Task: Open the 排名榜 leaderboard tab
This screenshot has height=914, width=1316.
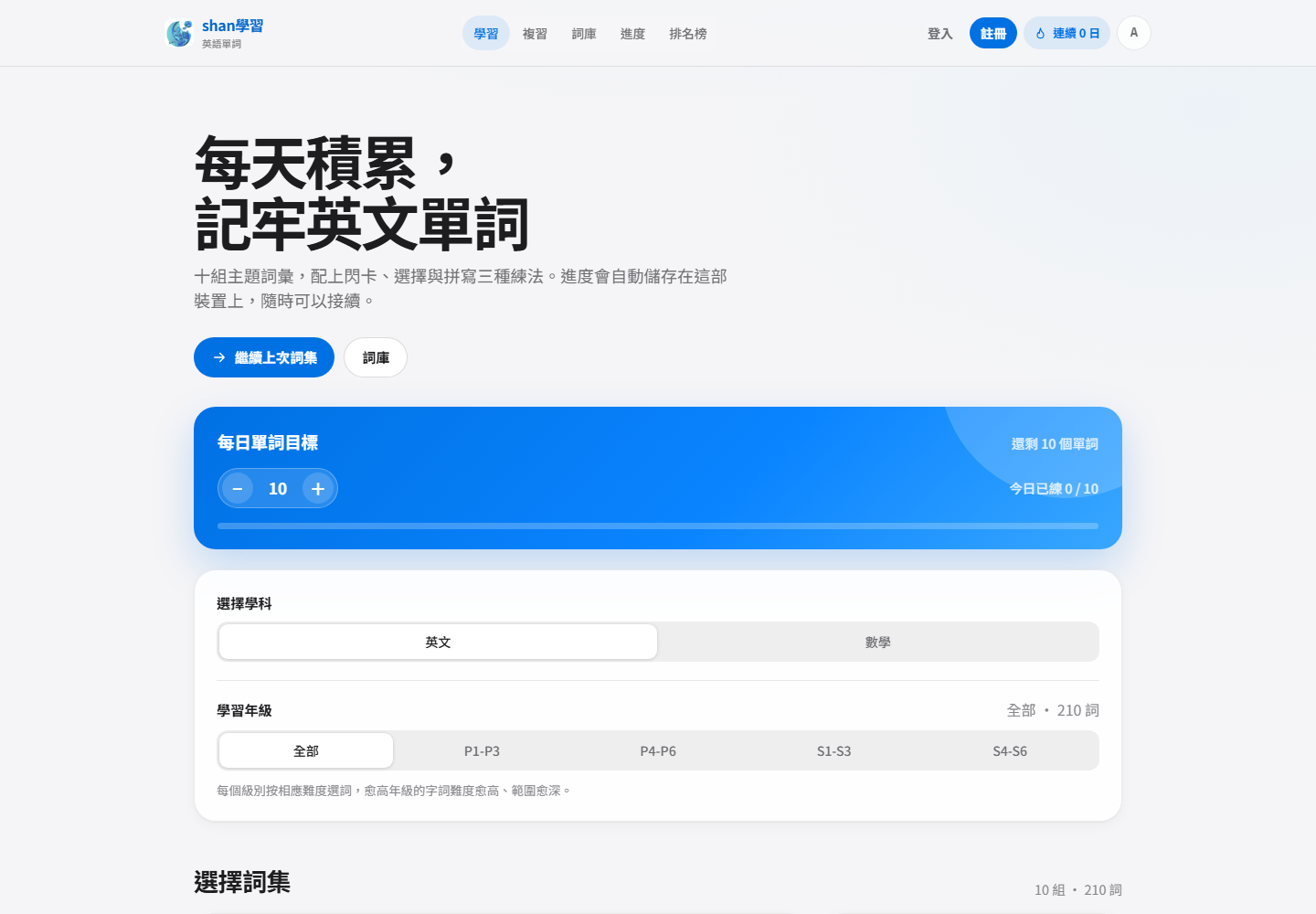Action: 687,33
